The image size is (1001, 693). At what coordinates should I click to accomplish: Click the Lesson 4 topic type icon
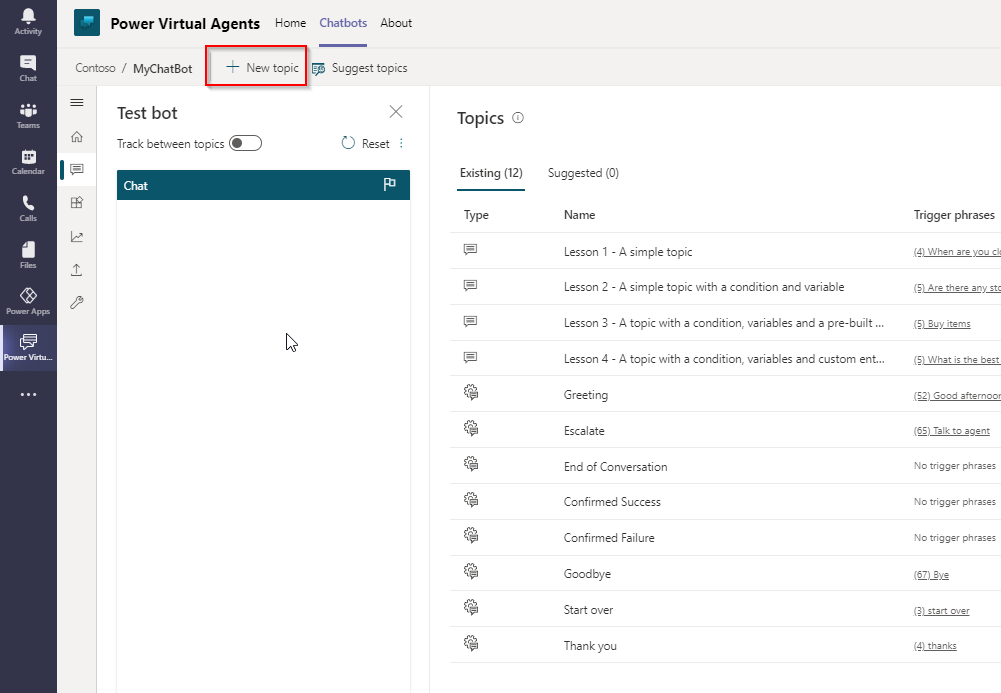pyautogui.click(x=470, y=357)
